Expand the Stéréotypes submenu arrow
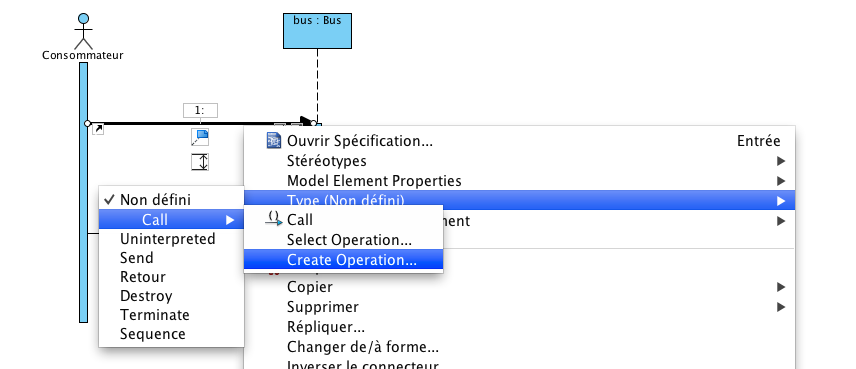856x369 pixels. click(781, 161)
